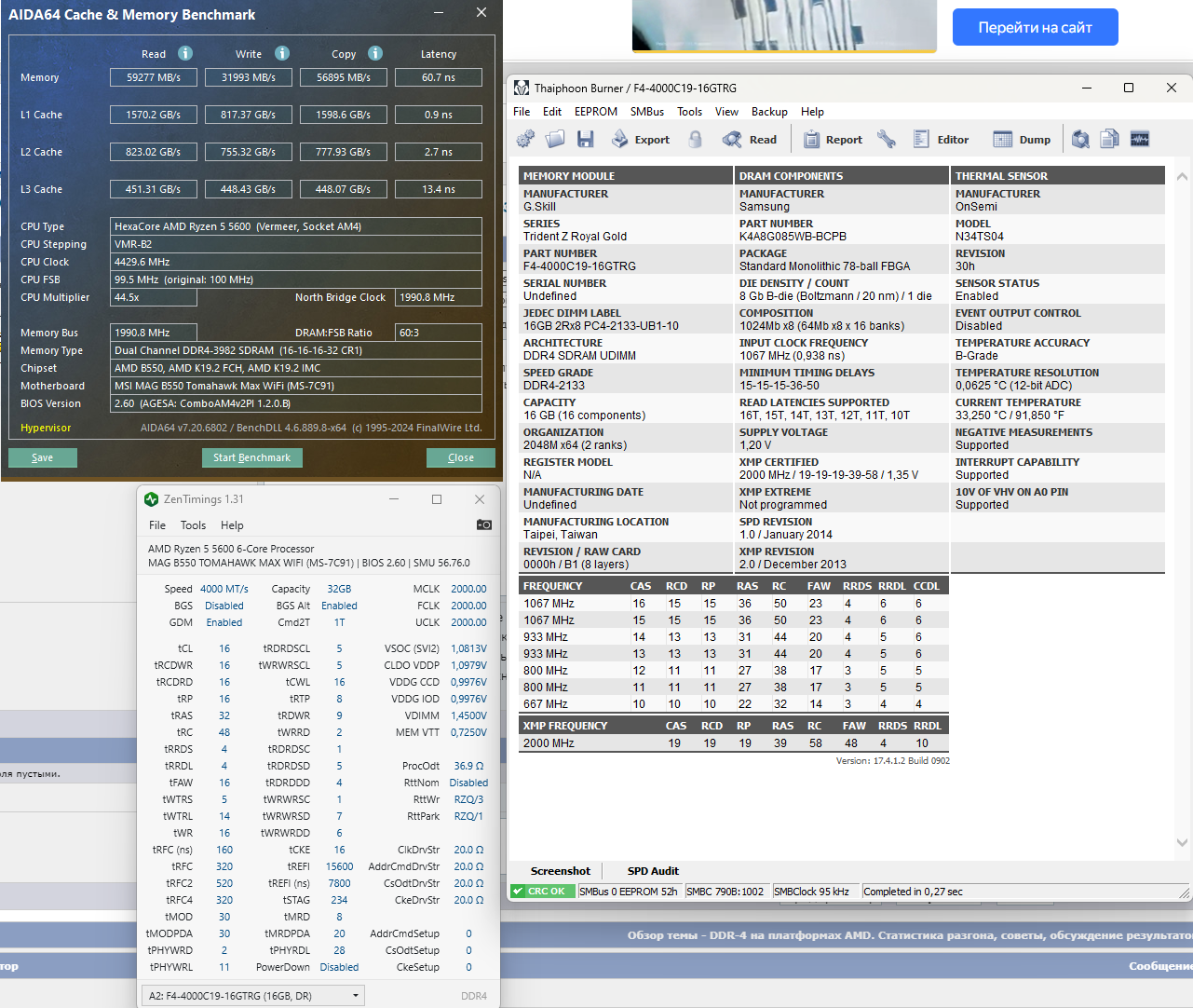Viewport: 1193px width, 1008px height.
Task: Click the scroll down arrow in Thaiphoon Burner
Action: 1183,843
